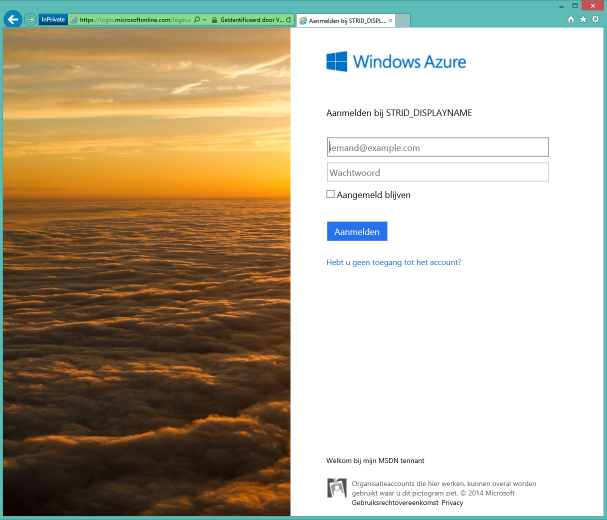Click the browser Forward arrow button
This screenshot has width=607, height=520.
30,19
